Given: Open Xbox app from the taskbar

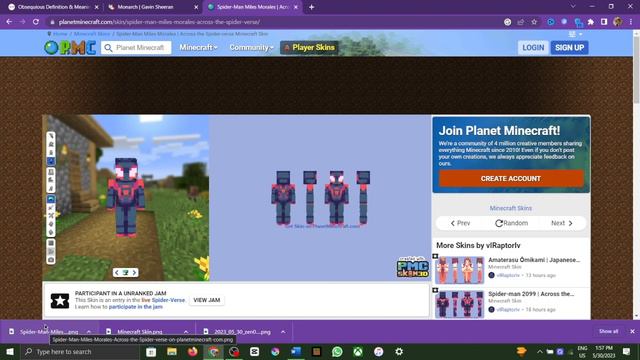Looking at the screenshot, I should point(358,351).
